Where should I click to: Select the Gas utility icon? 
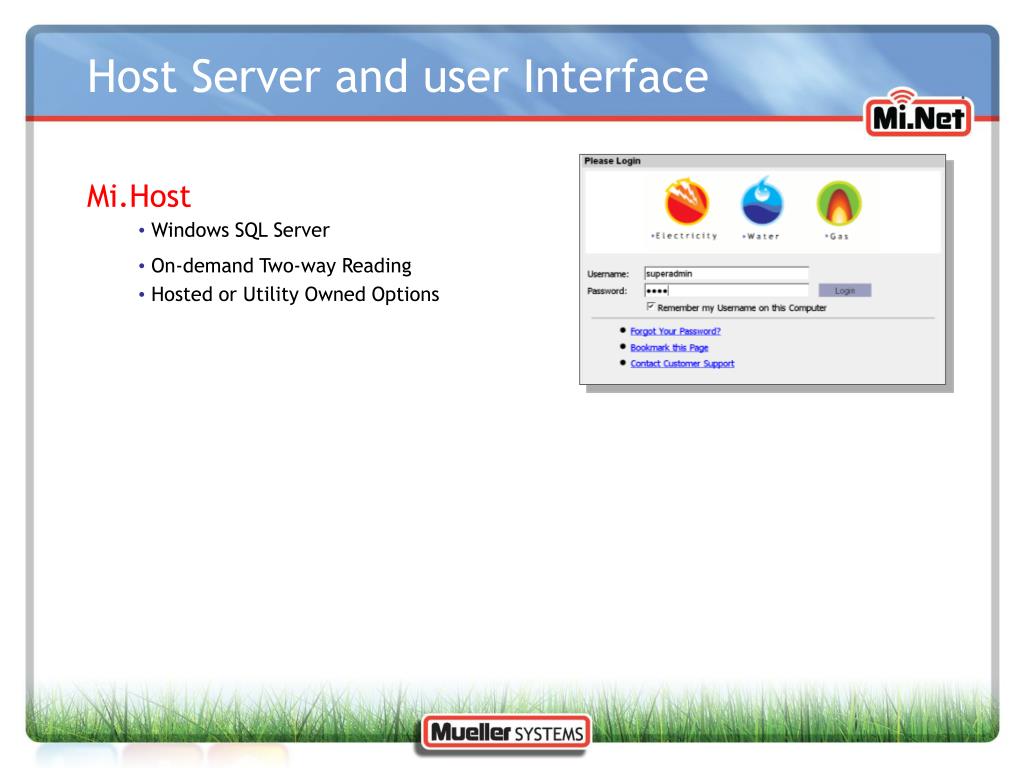839,203
